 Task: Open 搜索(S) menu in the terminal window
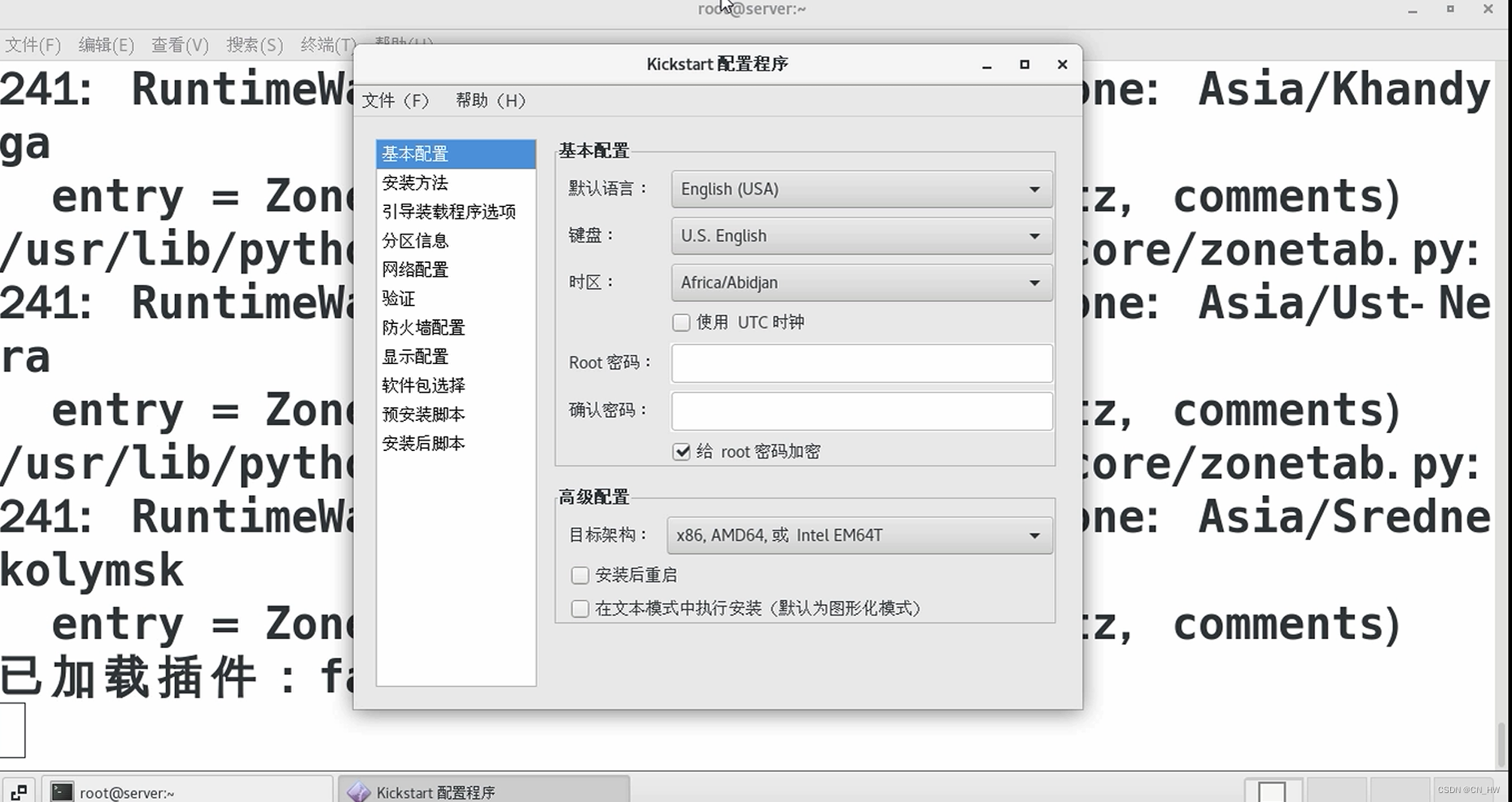[x=255, y=45]
